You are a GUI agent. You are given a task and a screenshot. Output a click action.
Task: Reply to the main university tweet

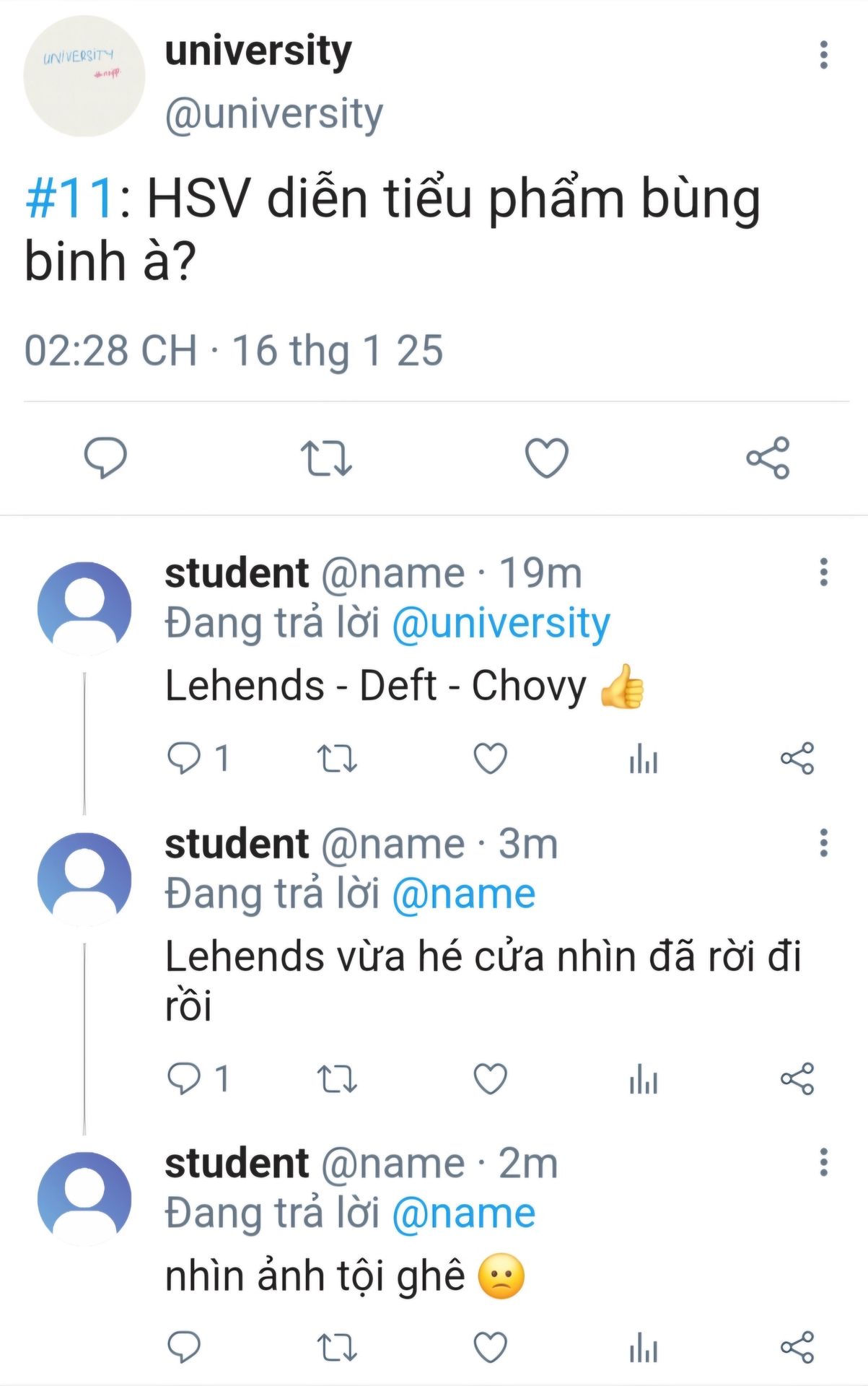click(x=105, y=458)
